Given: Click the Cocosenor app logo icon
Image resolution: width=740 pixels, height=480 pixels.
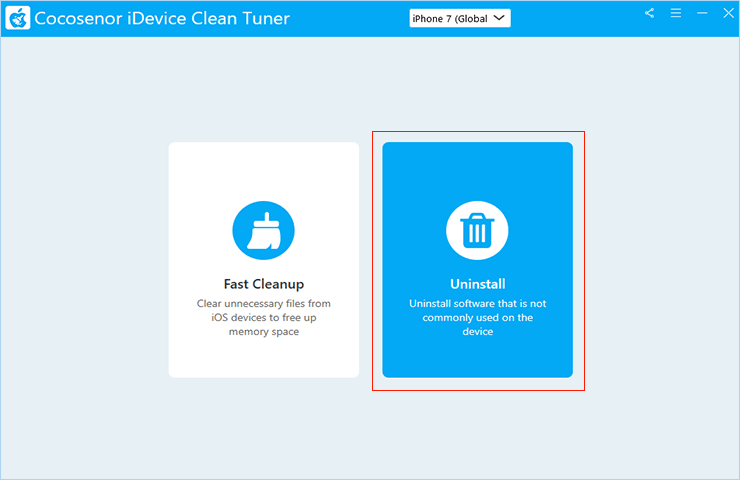Looking at the screenshot, I should click(18, 18).
